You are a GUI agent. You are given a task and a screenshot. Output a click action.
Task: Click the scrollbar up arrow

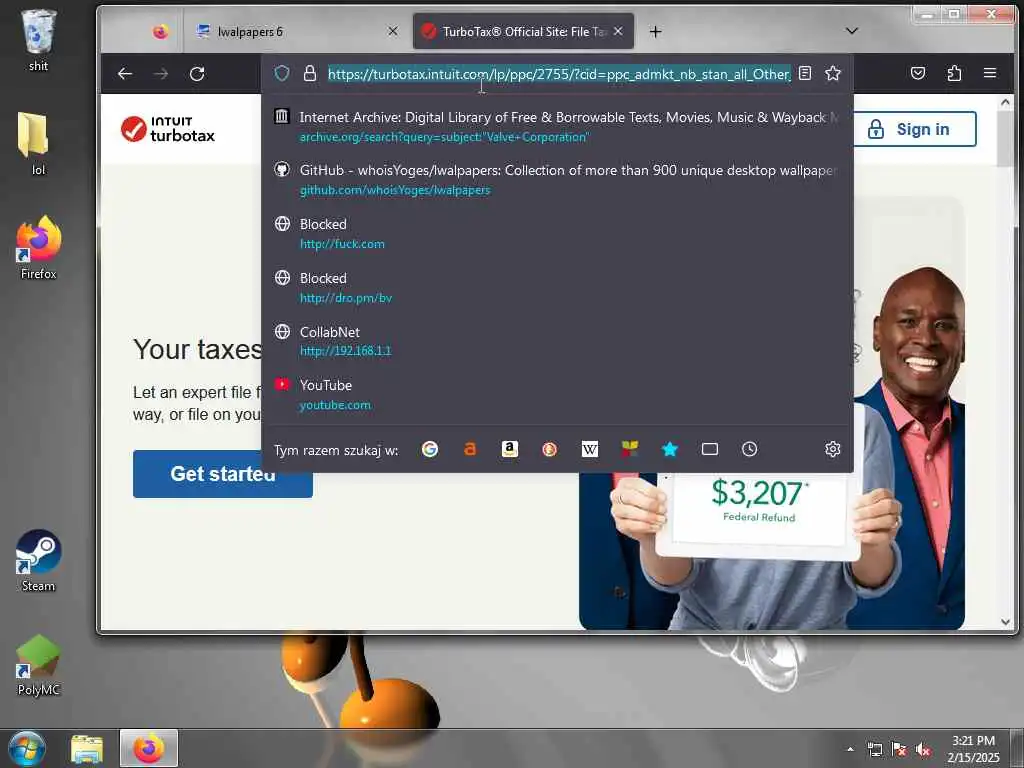1006,103
